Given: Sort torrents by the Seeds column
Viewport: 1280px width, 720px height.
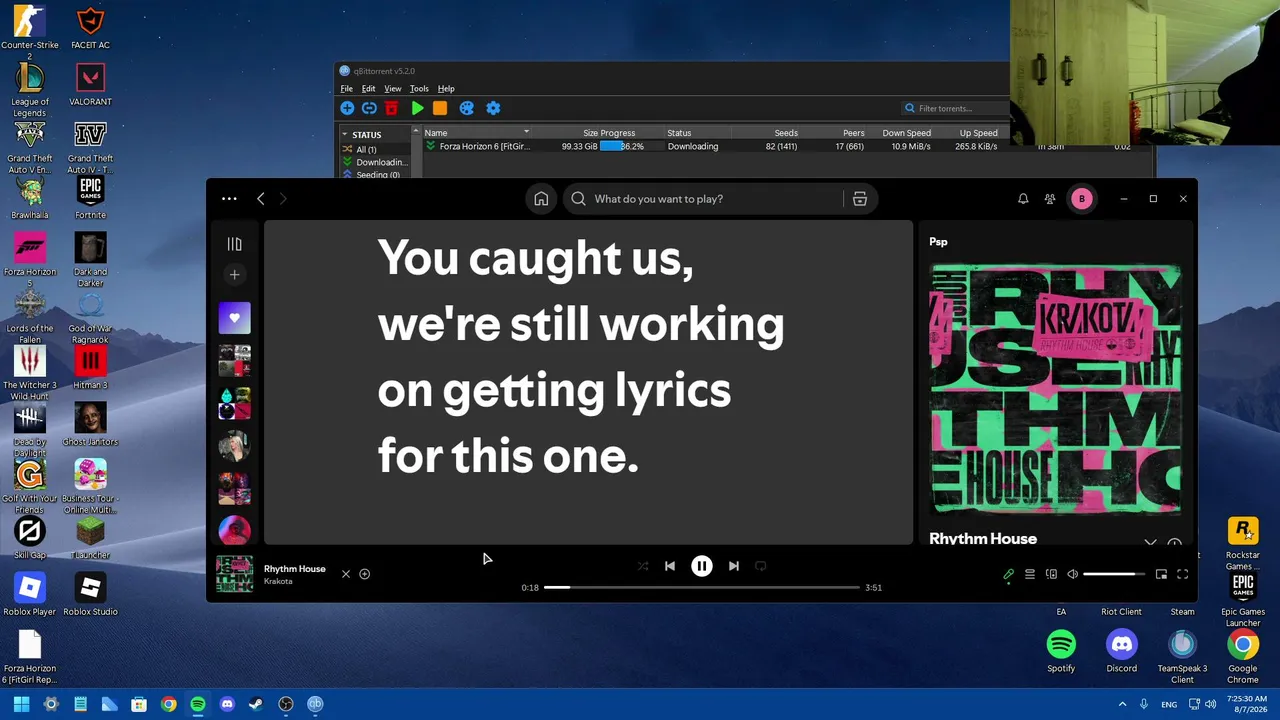Looking at the screenshot, I should 786,133.
